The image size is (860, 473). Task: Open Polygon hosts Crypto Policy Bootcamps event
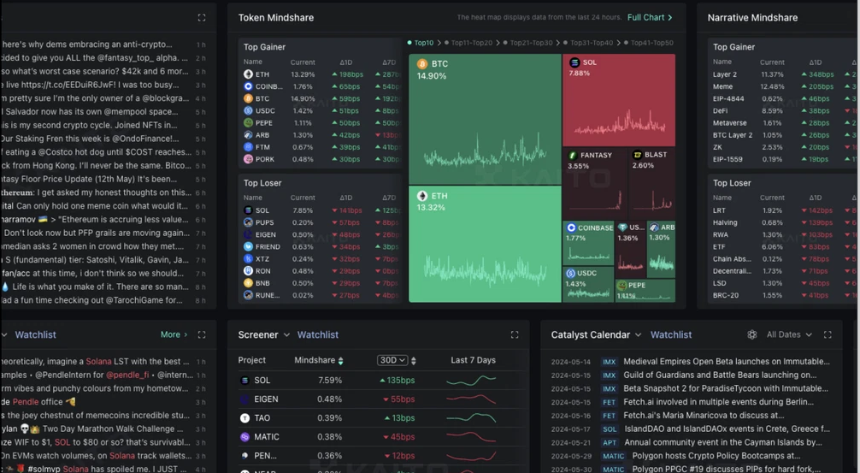point(716,456)
